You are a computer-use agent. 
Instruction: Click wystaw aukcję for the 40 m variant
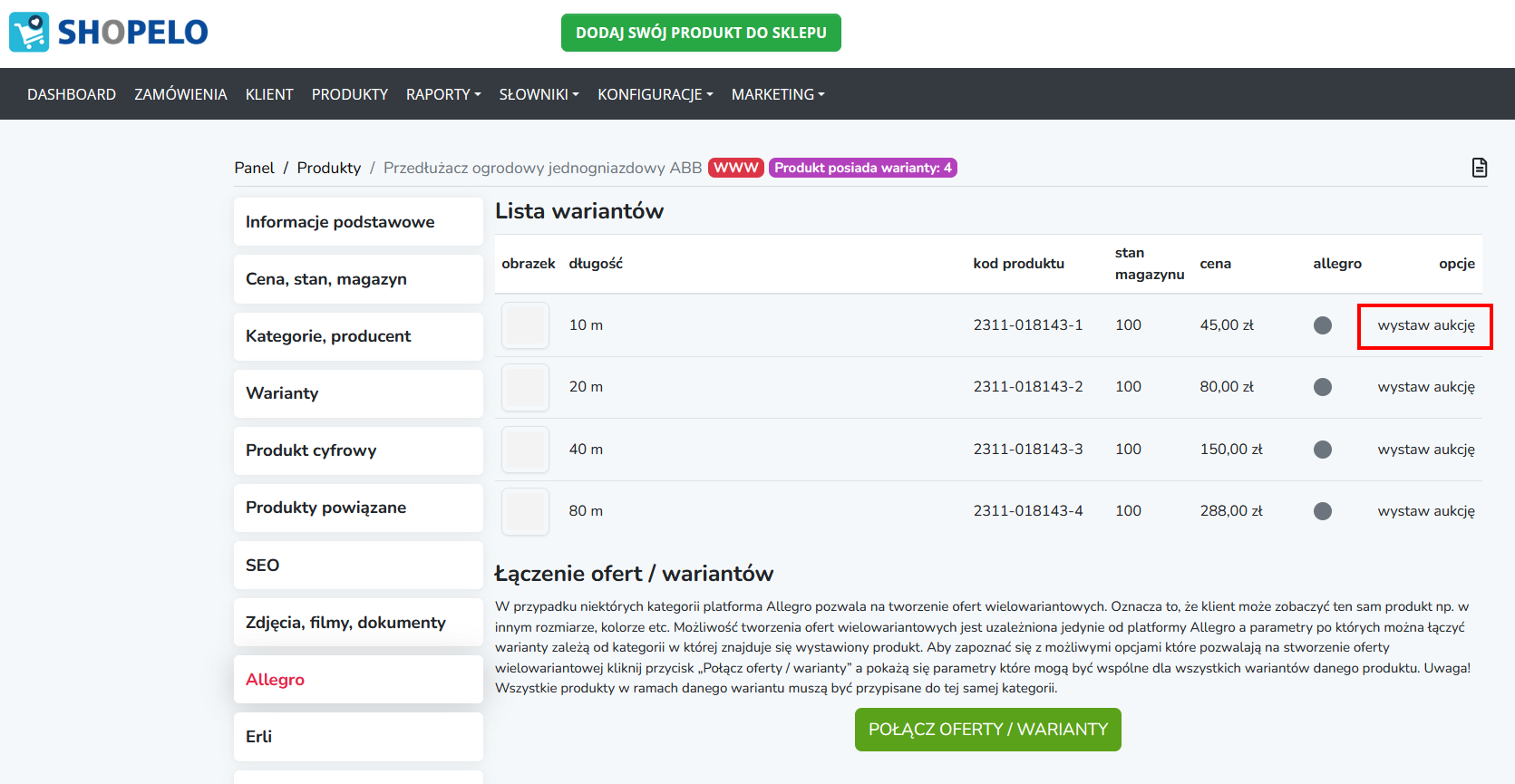(1426, 450)
